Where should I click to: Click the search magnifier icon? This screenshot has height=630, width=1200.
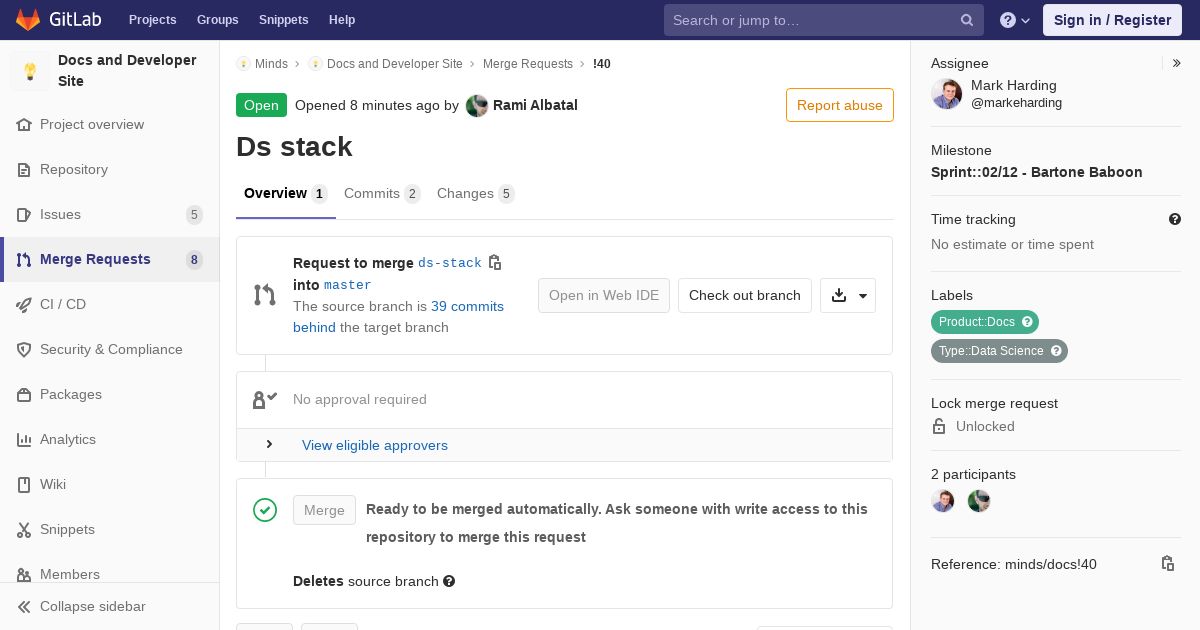(x=967, y=20)
